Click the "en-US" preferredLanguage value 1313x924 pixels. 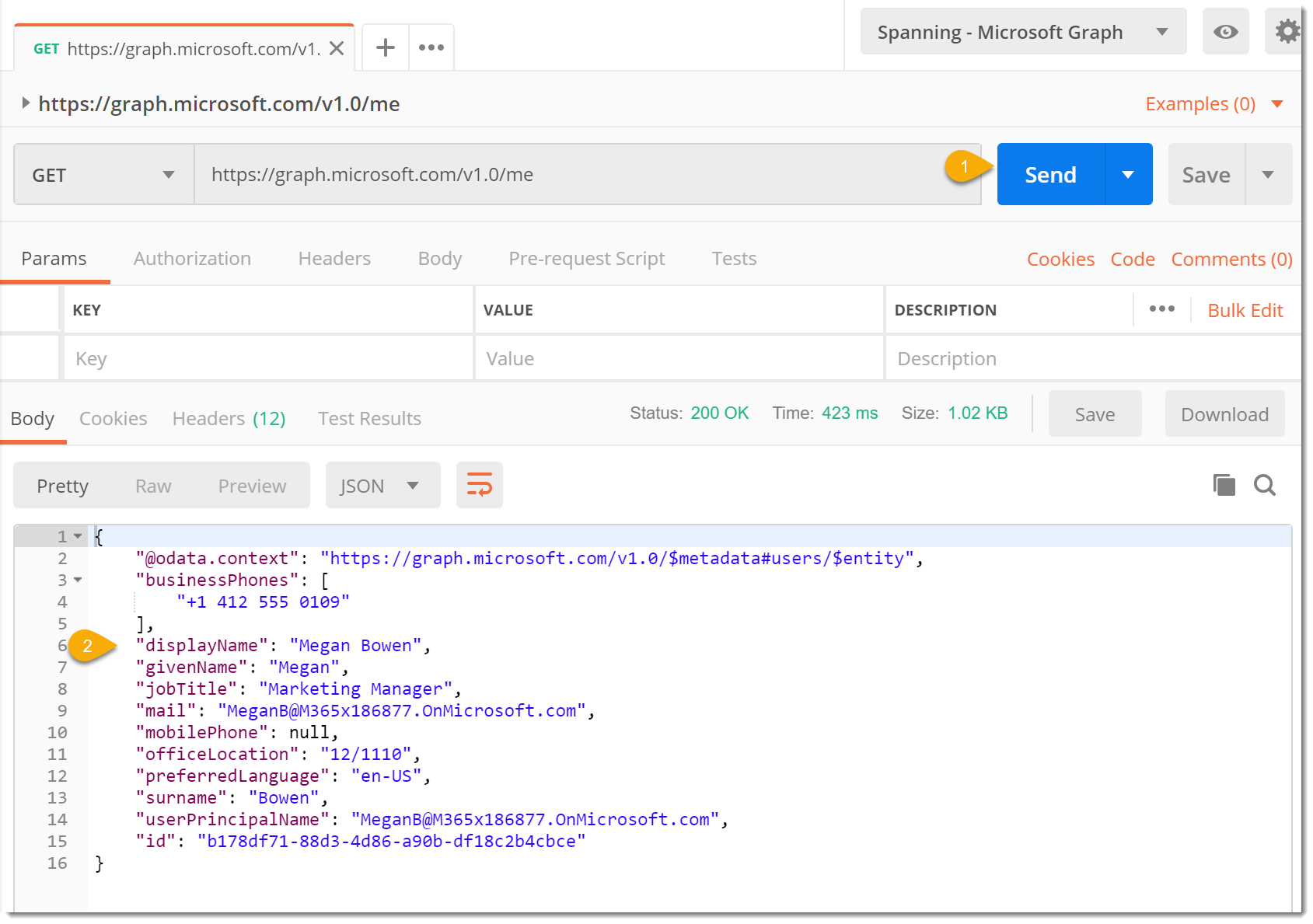click(386, 776)
